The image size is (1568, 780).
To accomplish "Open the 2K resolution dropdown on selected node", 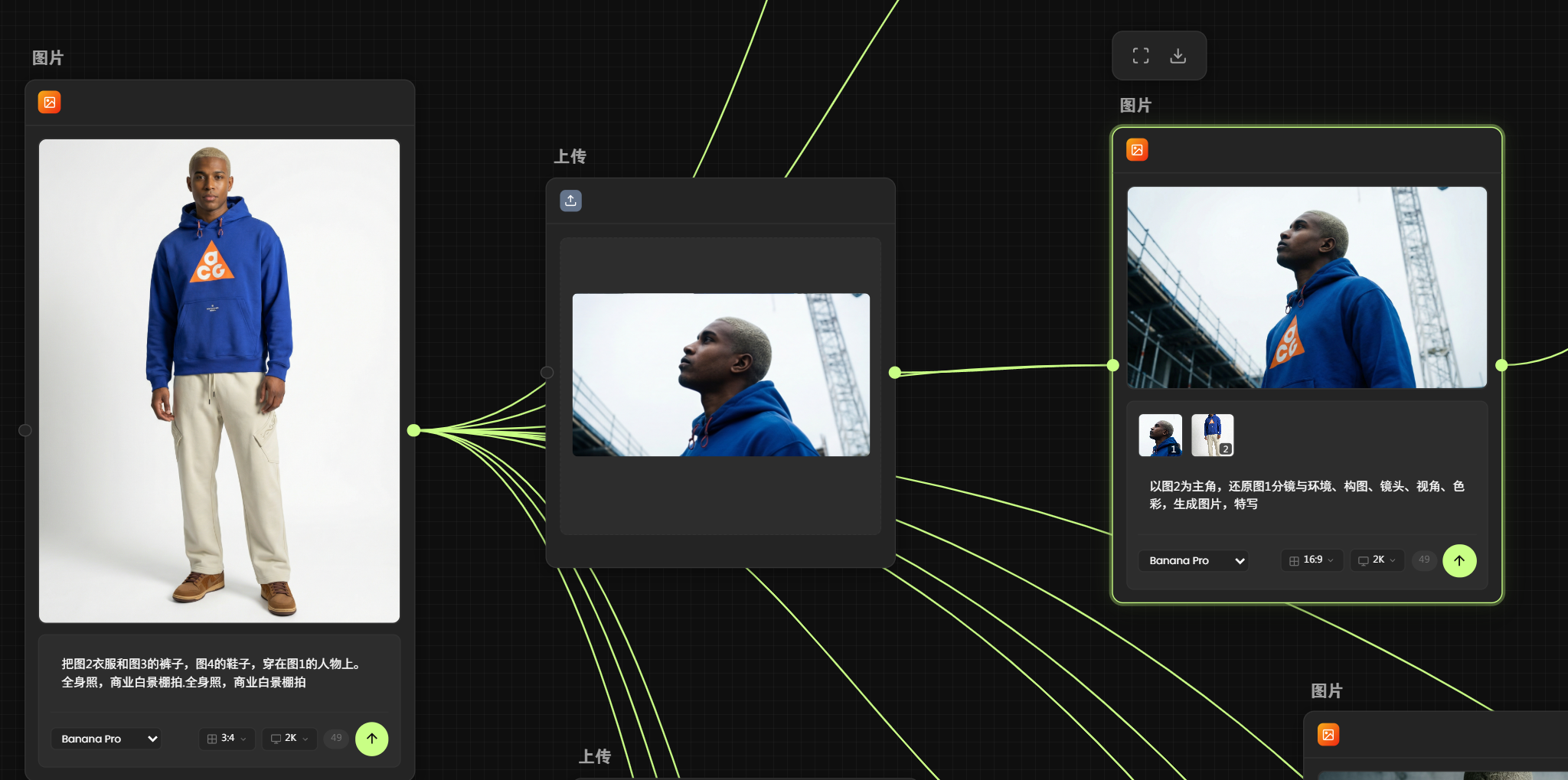I will (1377, 560).
